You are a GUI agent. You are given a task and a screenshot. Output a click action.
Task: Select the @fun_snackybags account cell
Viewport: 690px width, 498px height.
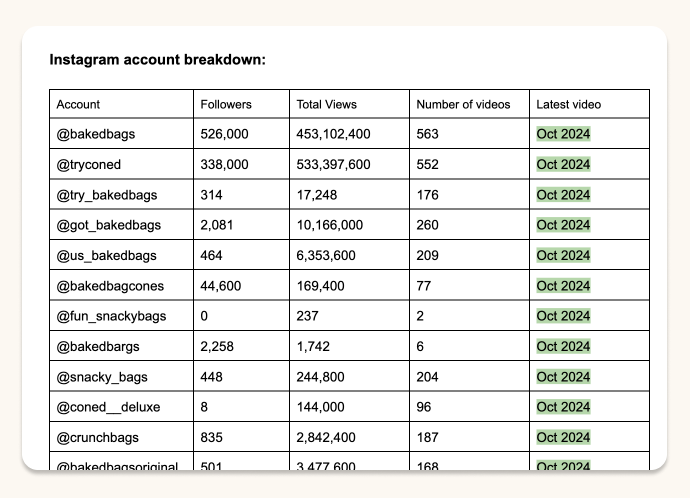point(111,316)
